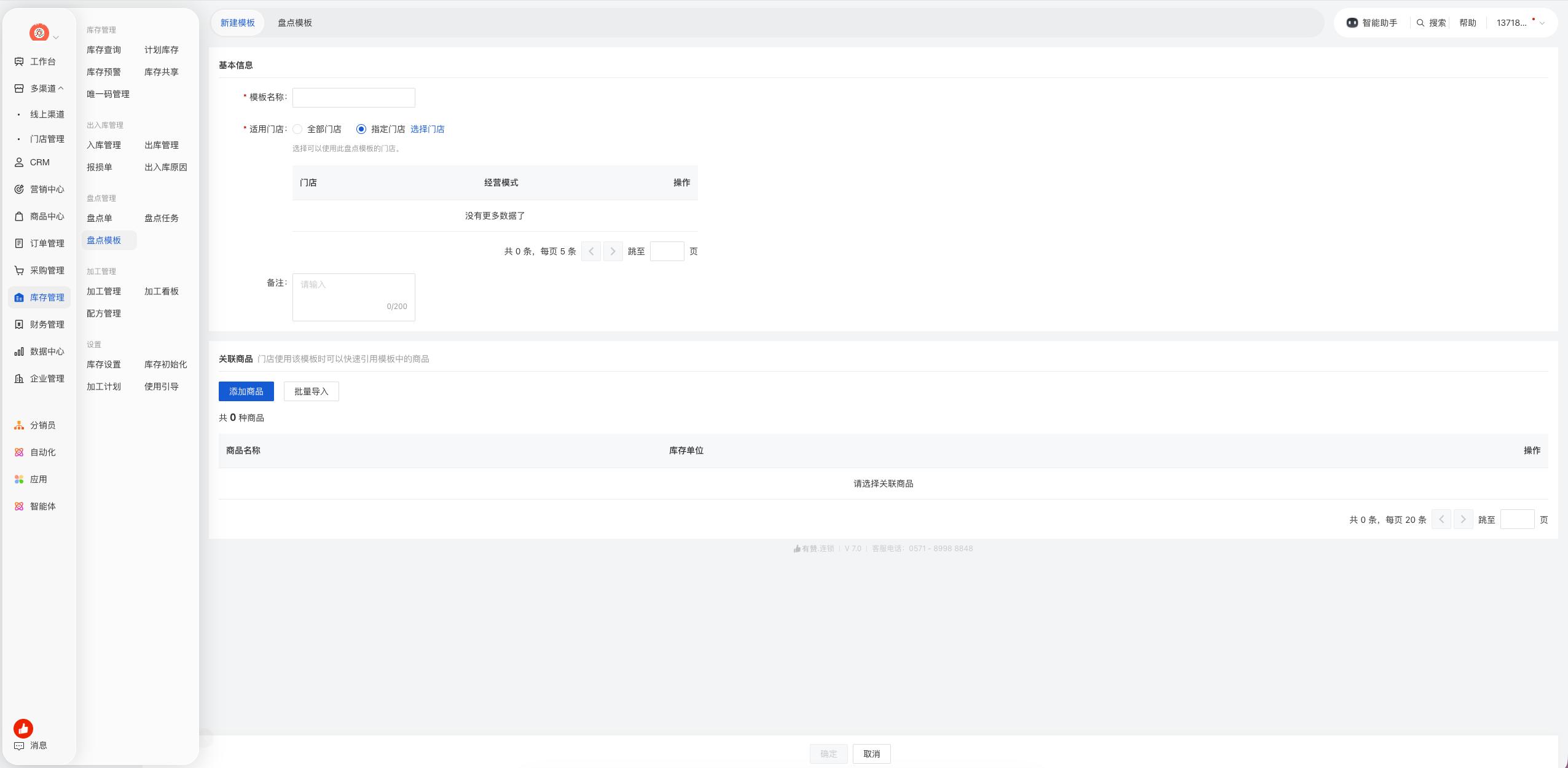Open 商品中心 bag icon
This screenshot has width=1568, height=768.
[19, 216]
